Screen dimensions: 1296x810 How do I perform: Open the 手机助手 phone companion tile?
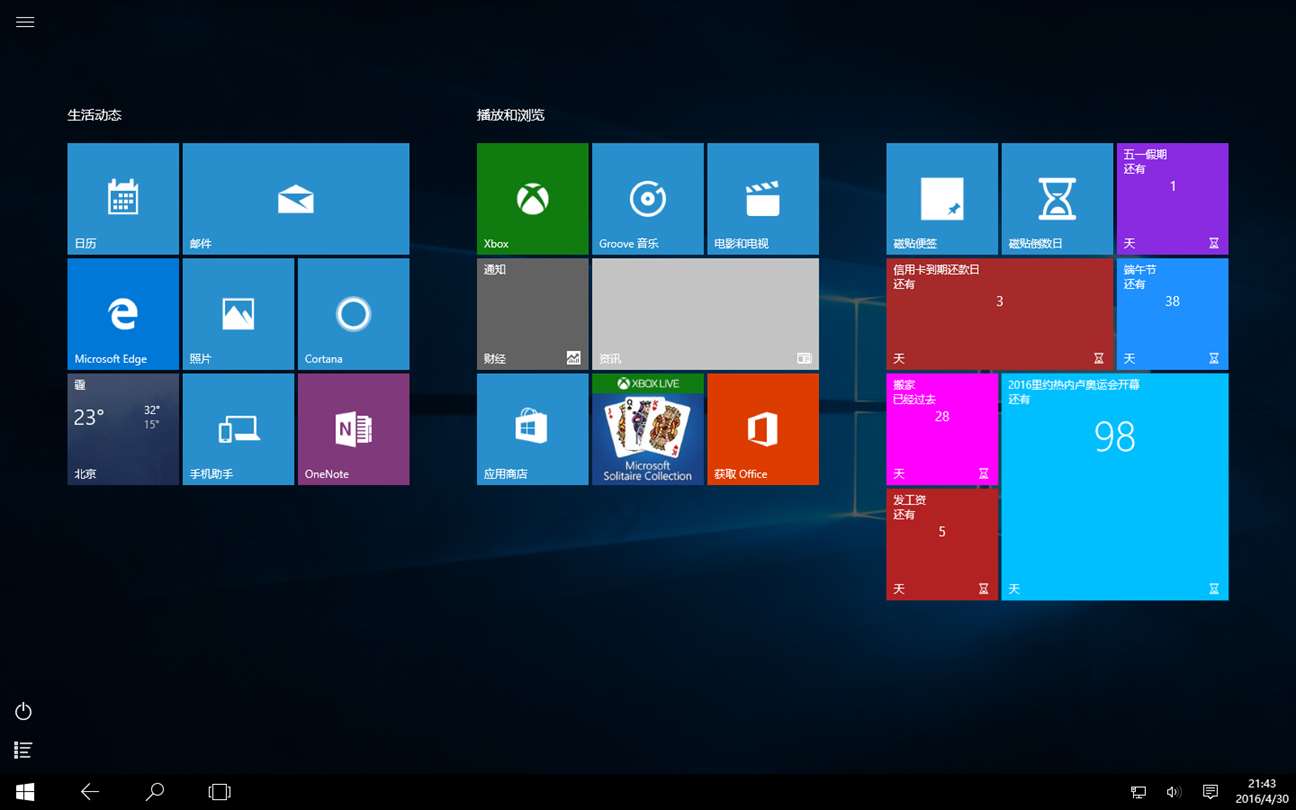[x=238, y=429]
